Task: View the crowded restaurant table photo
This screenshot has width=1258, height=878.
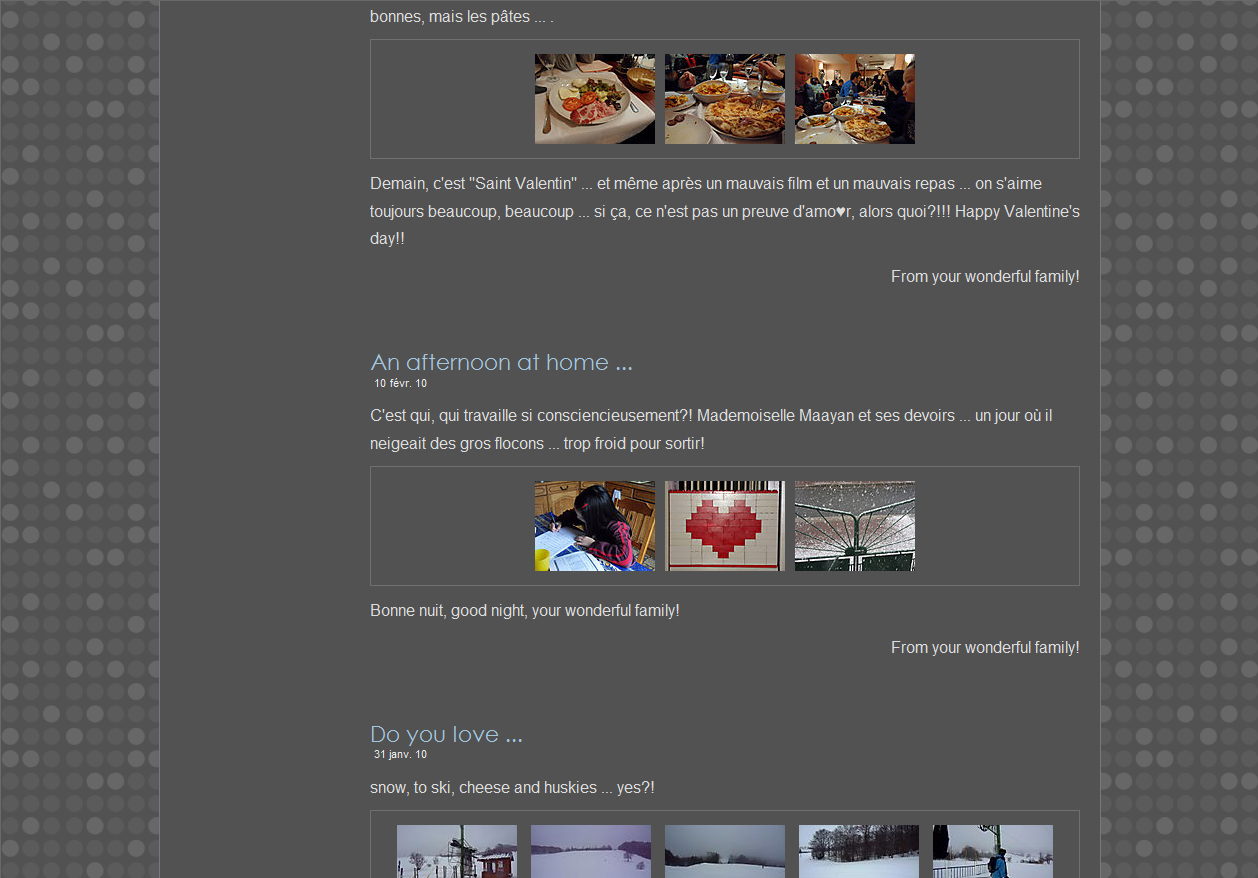Action: click(854, 99)
